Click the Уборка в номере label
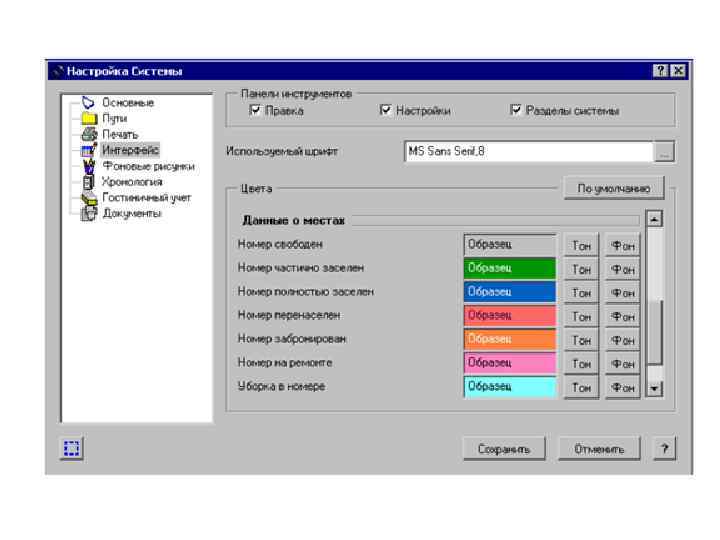This screenshot has width=720, height=540. click(x=281, y=387)
